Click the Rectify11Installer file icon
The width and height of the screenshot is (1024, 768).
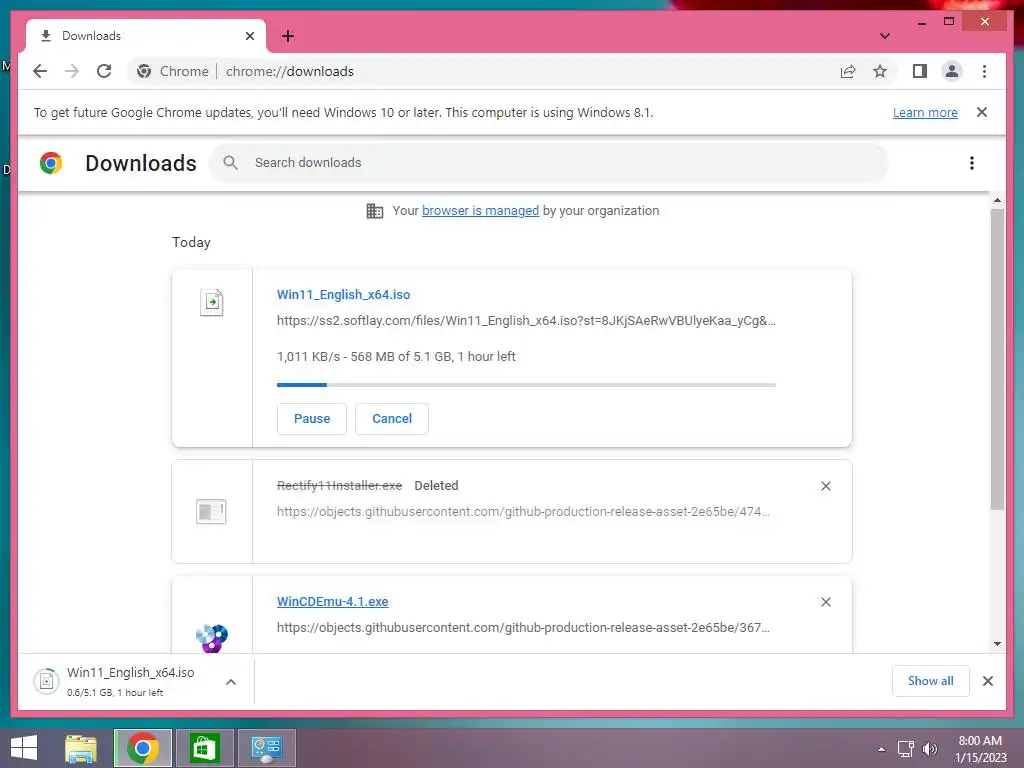211,511
